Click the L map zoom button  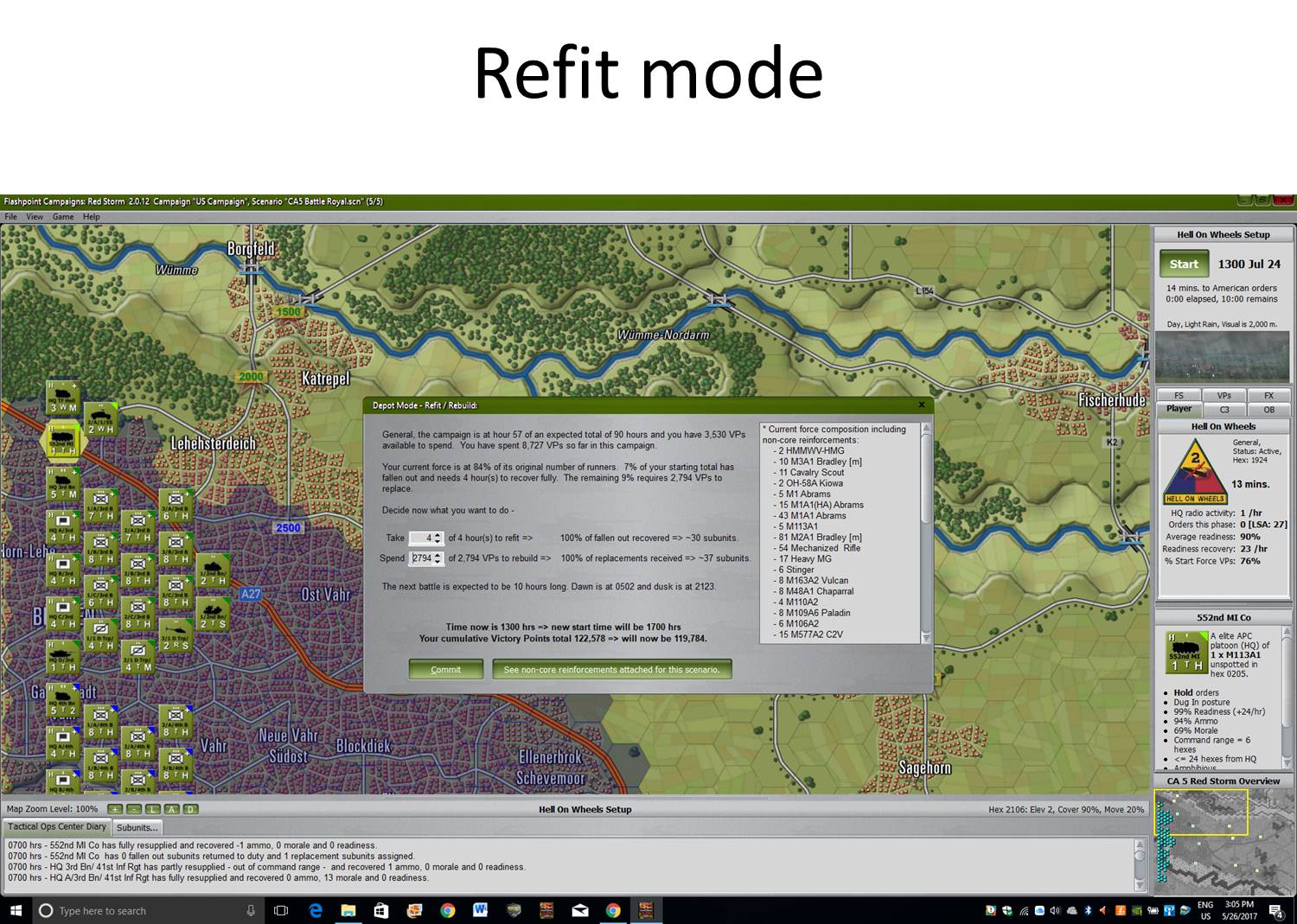coord(153,809)
